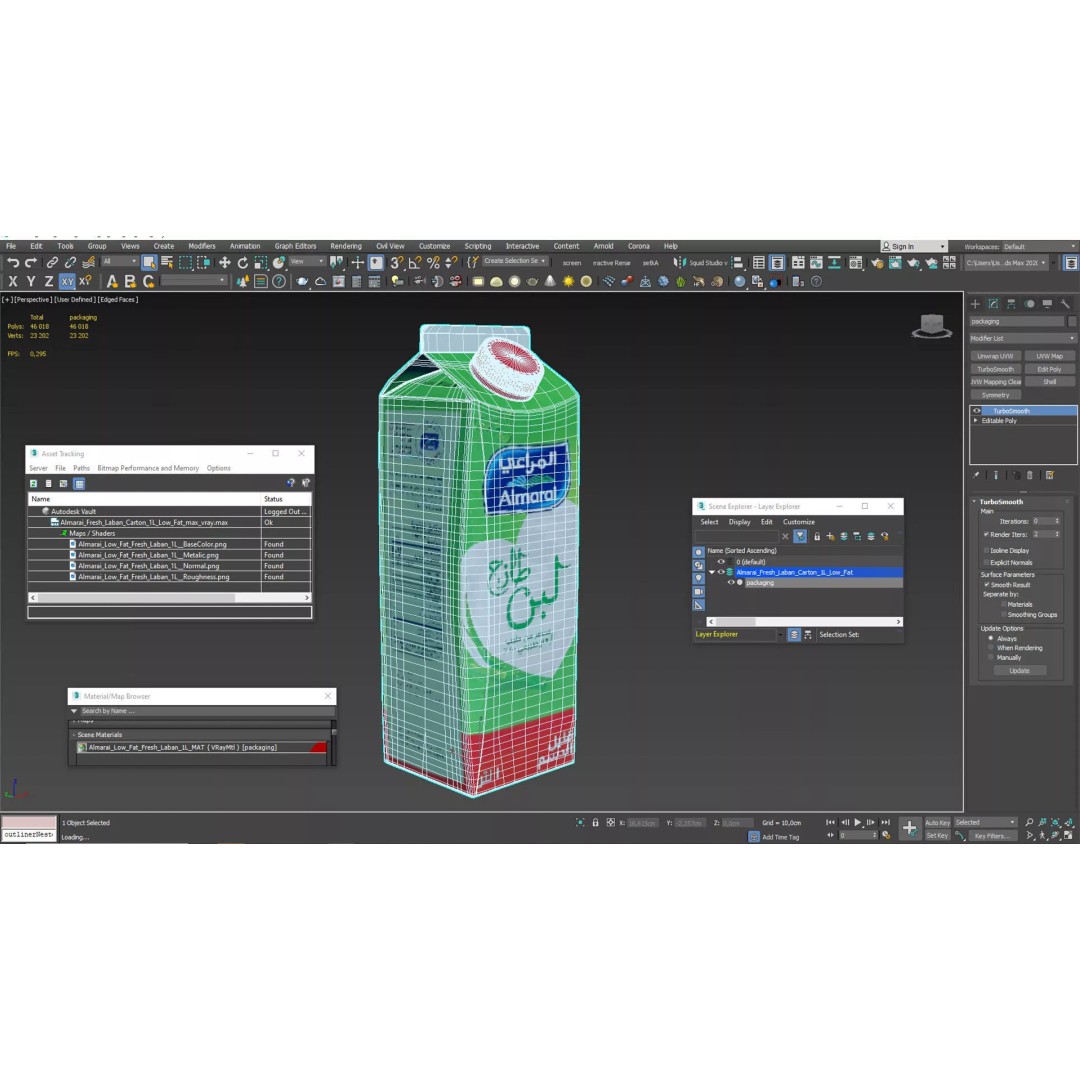Image resolution: width=1080 pixels, height=1080 pixels.
Task: Activate the Select Object tool
Action: point(149,262)
